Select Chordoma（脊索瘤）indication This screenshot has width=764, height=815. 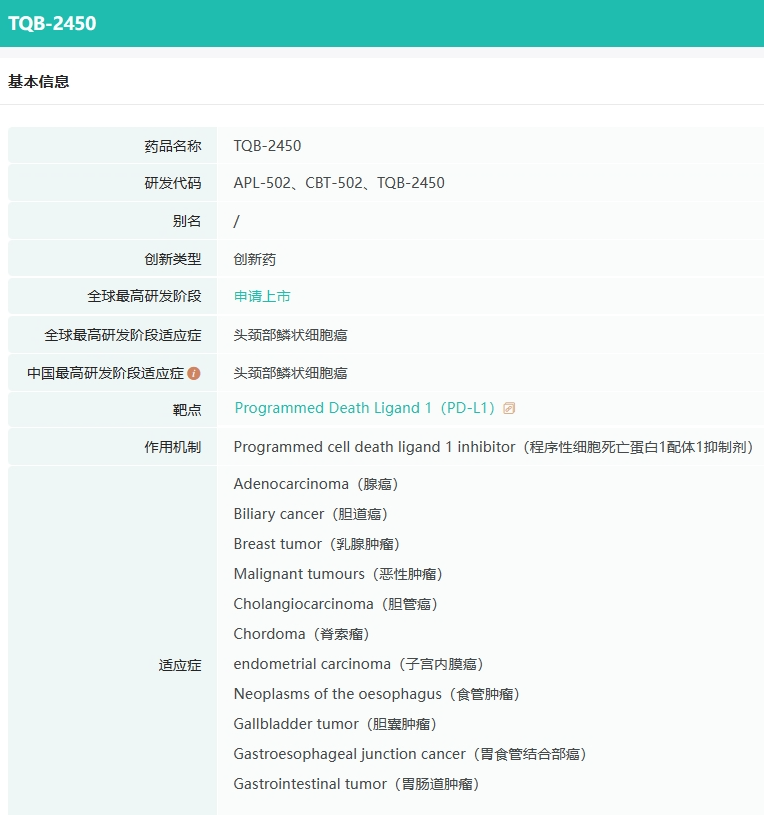click(x=301, y=634)
